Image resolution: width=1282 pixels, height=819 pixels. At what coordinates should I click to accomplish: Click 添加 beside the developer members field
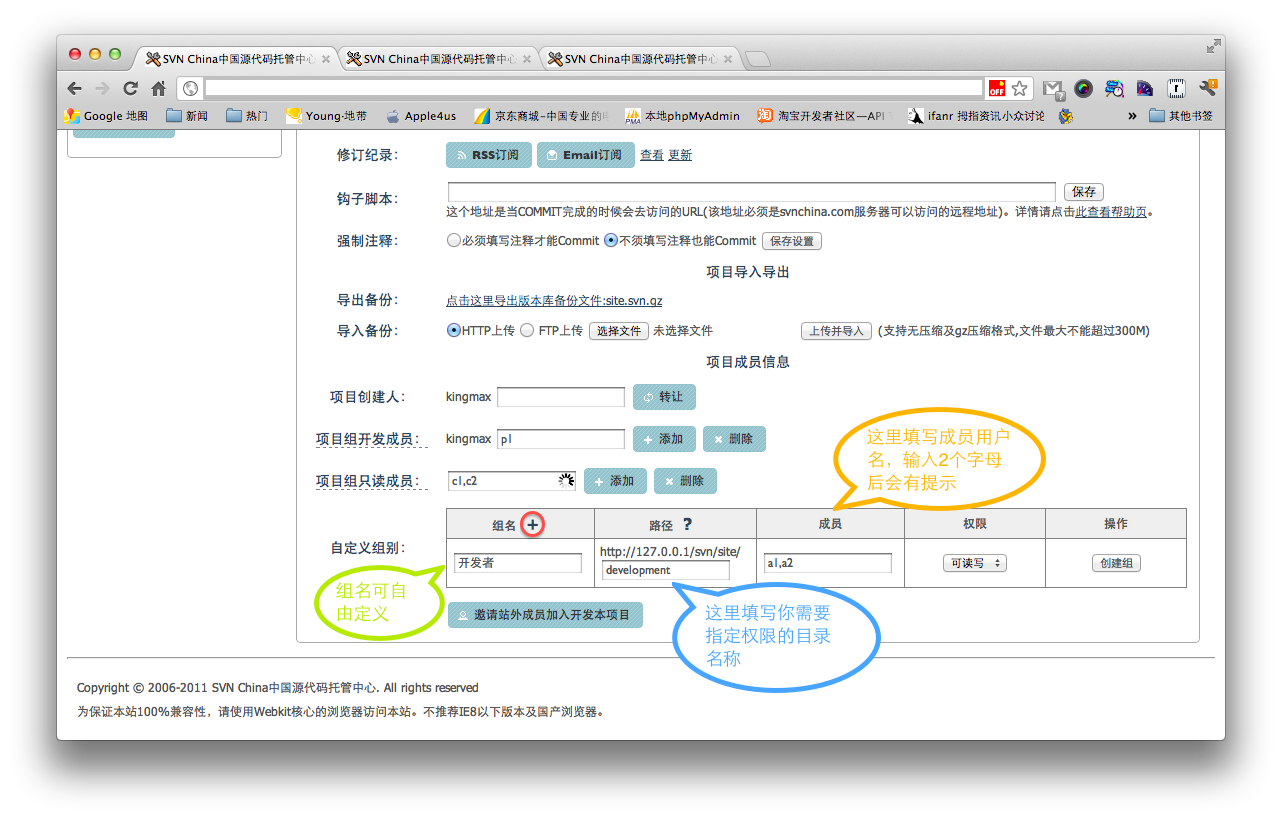pos(664,439)
